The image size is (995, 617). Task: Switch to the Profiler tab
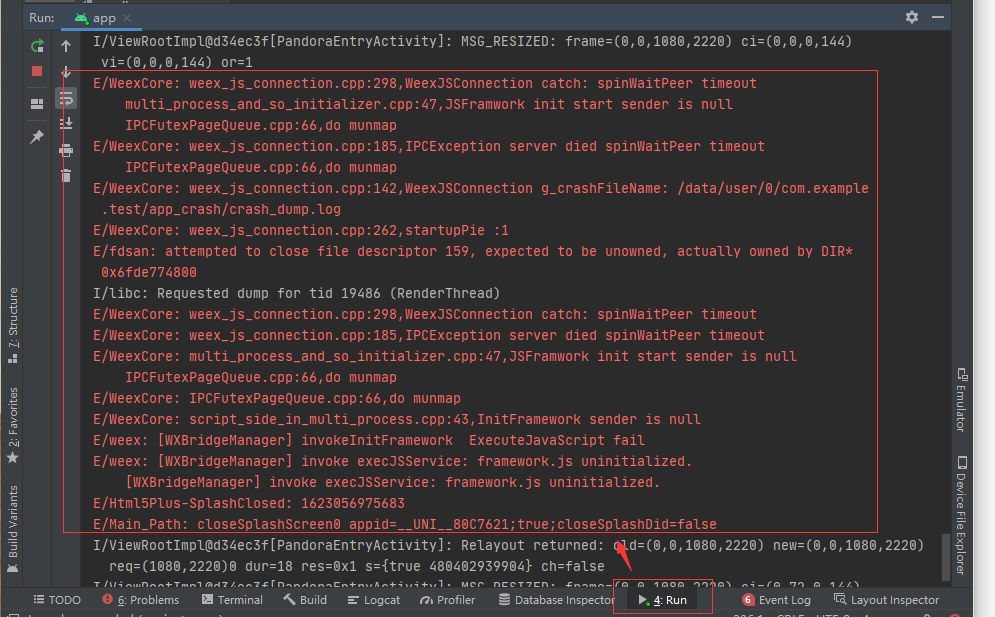pyautogui.click(x=447, y=600)
